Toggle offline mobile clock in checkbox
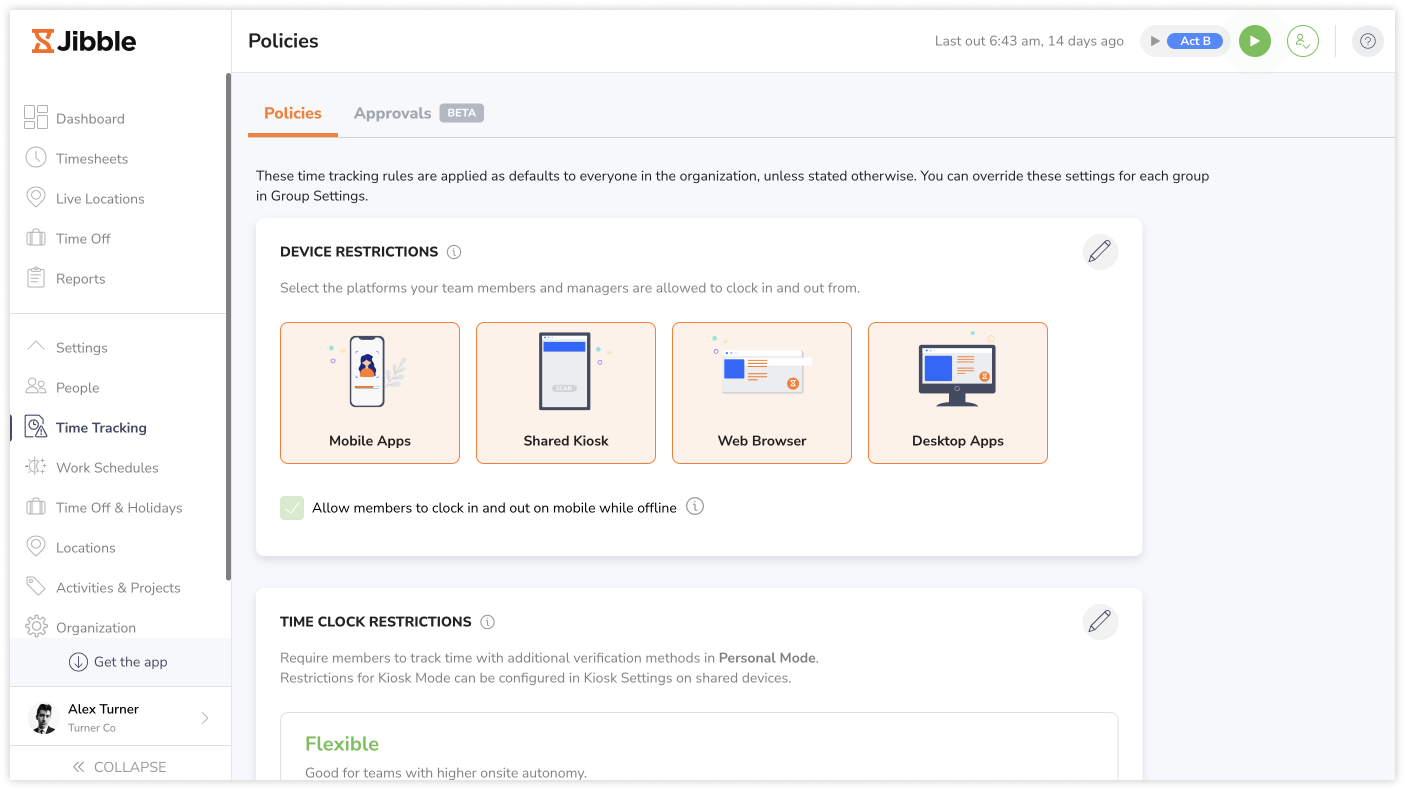The width and height of the screenshot is (1405, 790). pos(292,508)
